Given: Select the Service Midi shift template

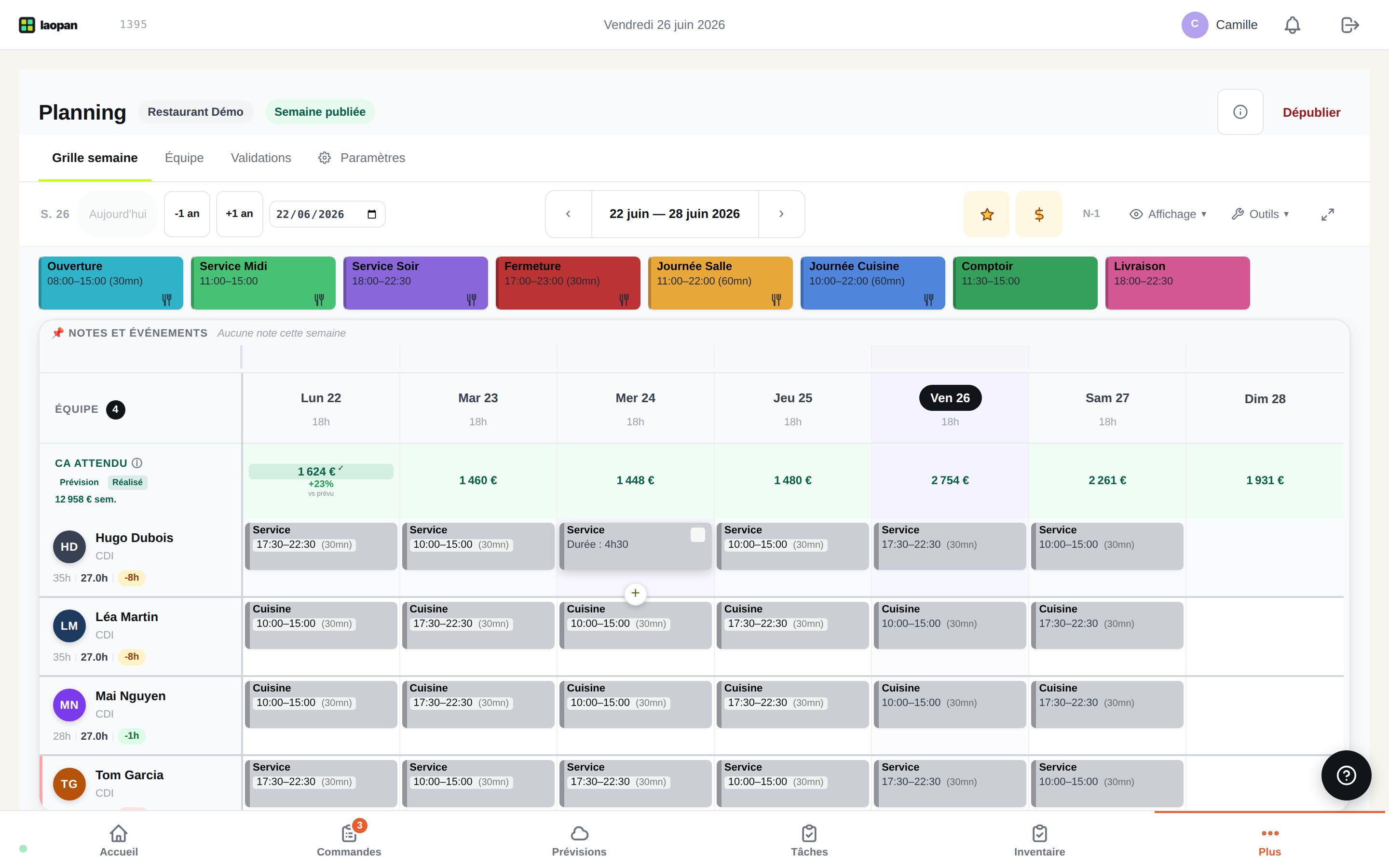Looking at the screenshot, I should click(x=263, y=283).
